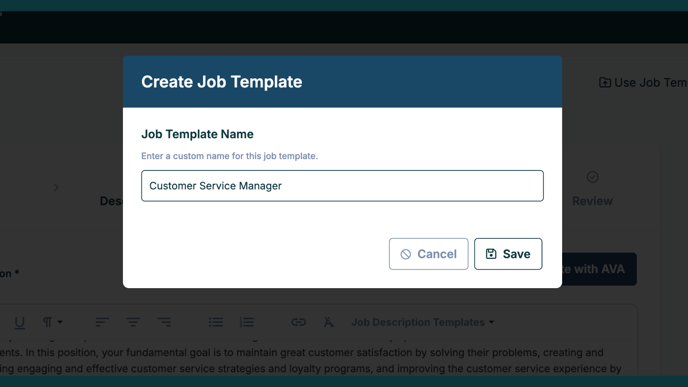The height and width of the screenshot is (387, 688).
Task: Open Job Description Templates dropdown
Action: click(x=423, y=322)
